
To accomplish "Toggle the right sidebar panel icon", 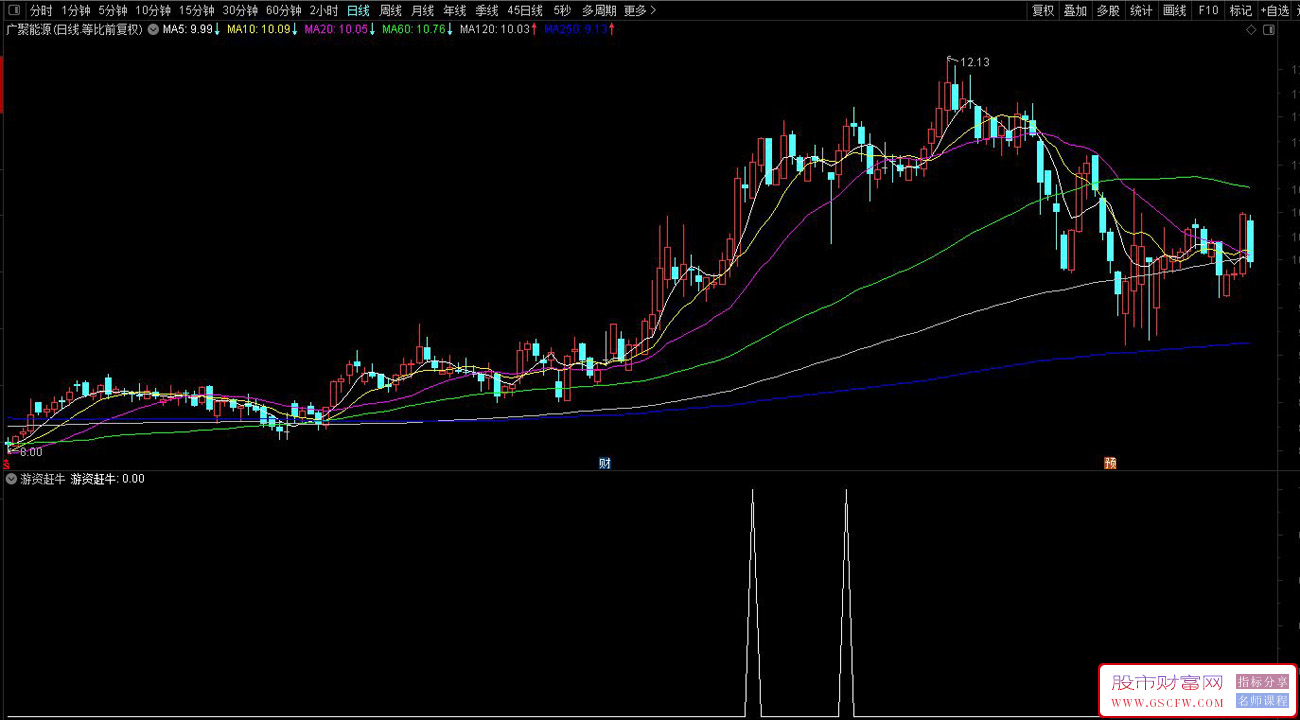I will coord(1269,30).
